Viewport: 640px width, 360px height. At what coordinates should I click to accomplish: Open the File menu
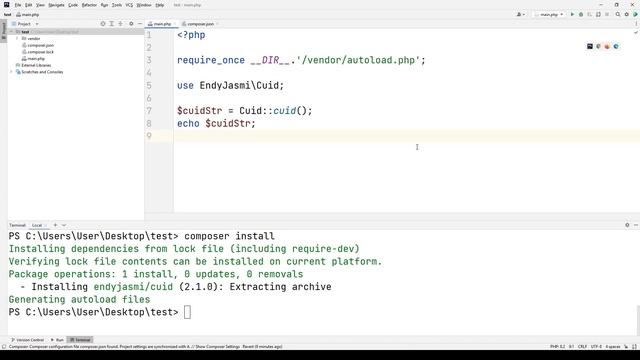coord(18,5)
